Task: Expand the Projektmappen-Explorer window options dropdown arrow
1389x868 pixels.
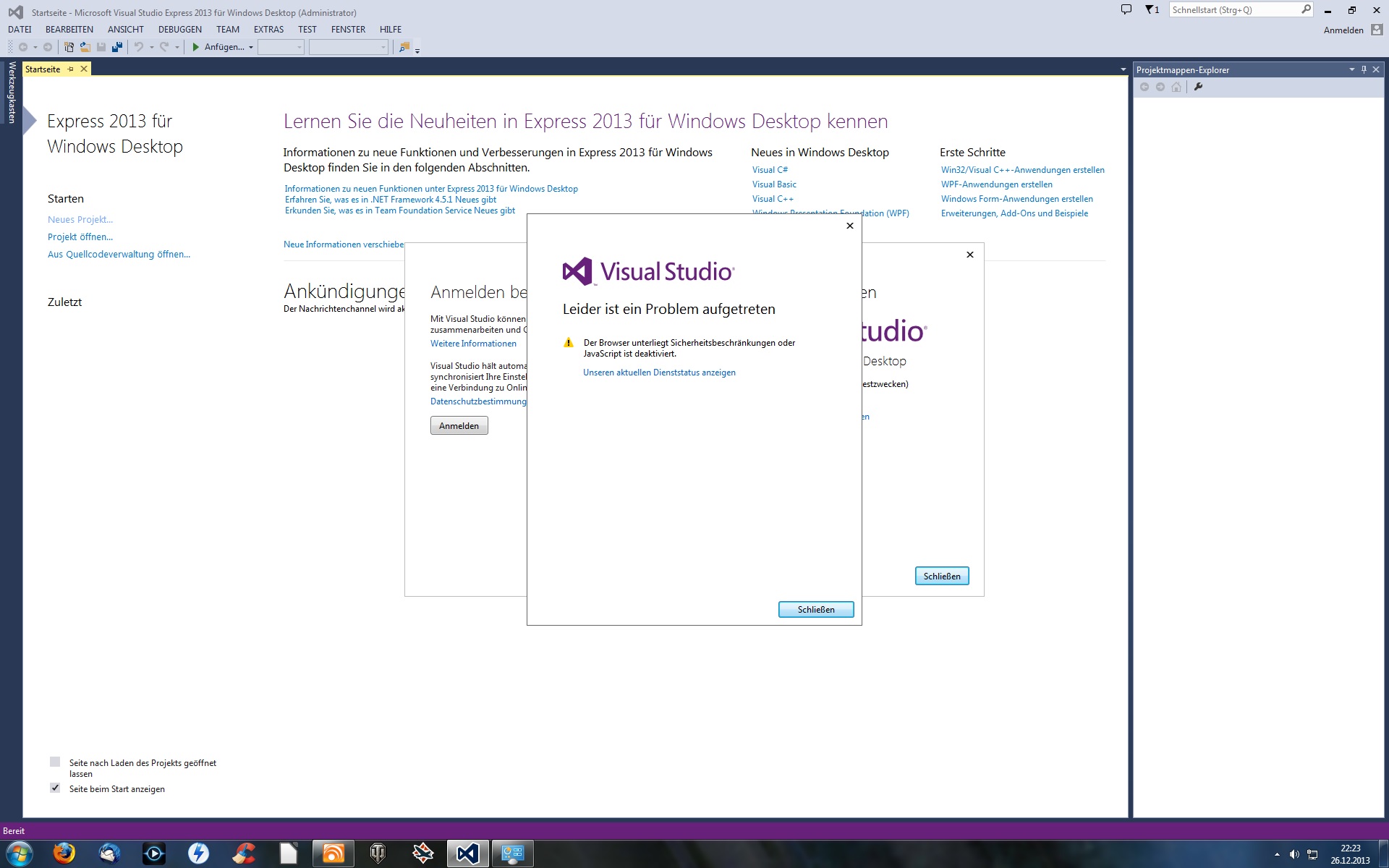Action: pos(1351,69)
